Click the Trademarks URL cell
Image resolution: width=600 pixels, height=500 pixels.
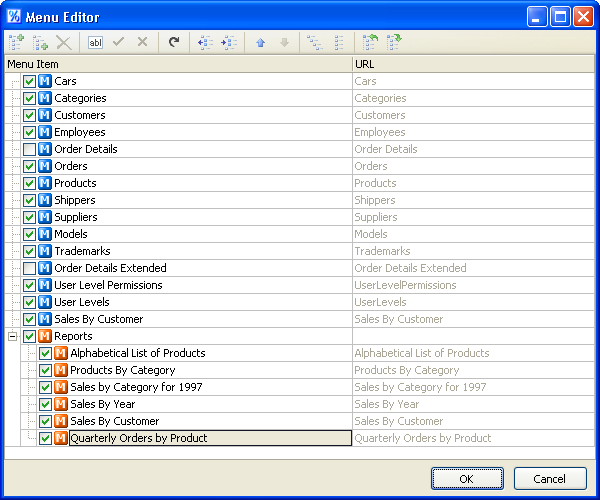pyautogui.click(x=473, y=251)
